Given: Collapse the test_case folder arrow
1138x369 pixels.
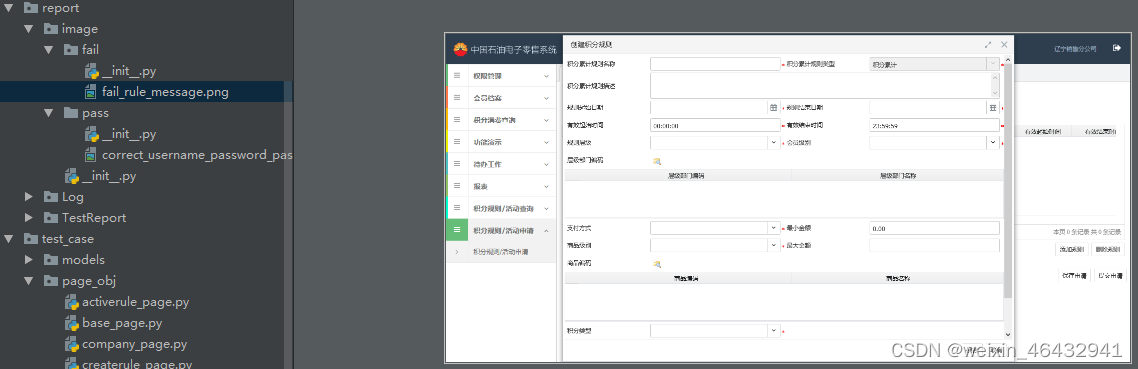Looking at the screenshot, I should [9, 239].
